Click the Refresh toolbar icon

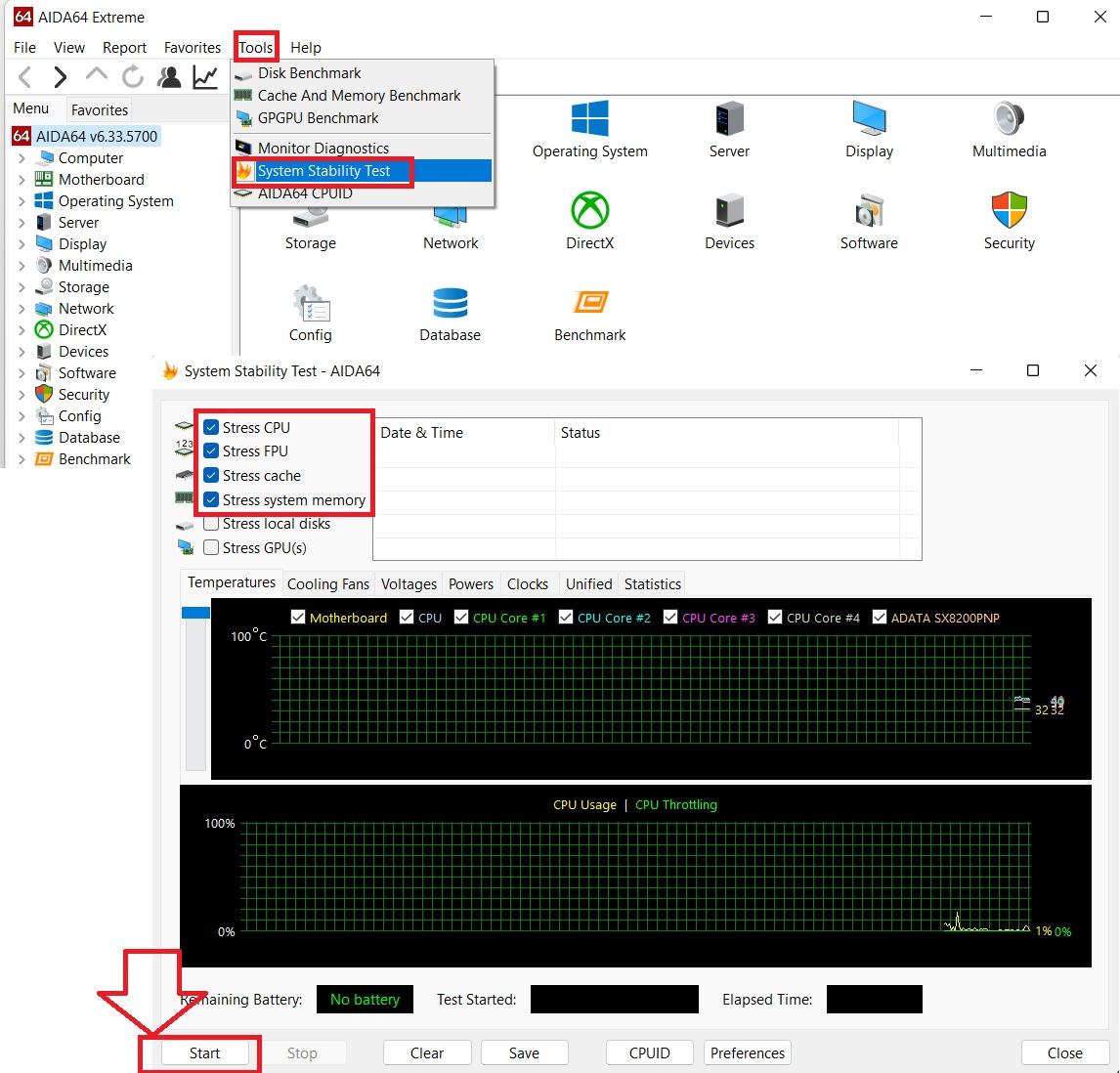[133, 76]
